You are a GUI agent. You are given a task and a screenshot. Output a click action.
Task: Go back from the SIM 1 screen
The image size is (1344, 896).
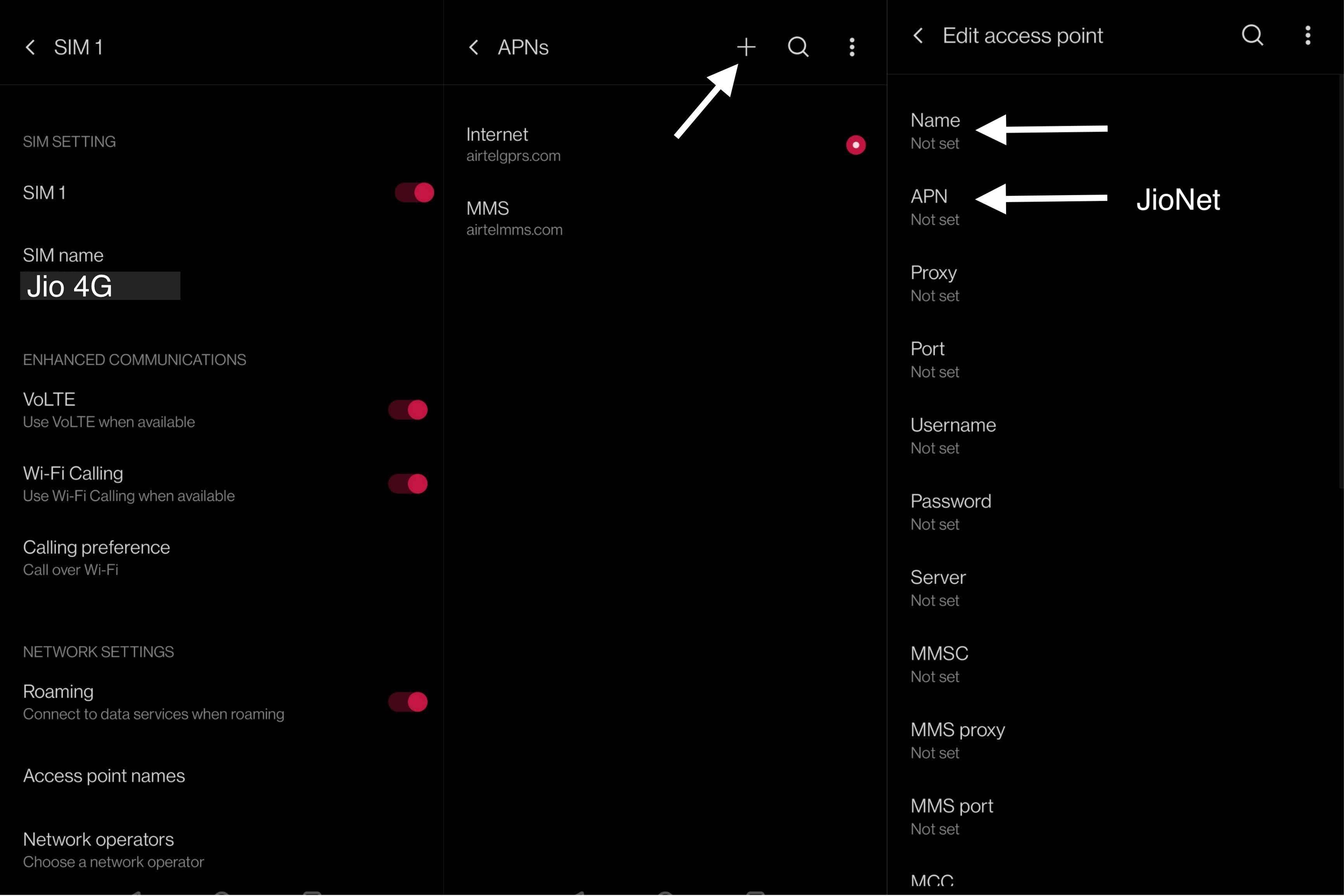(x=30, y=47)
